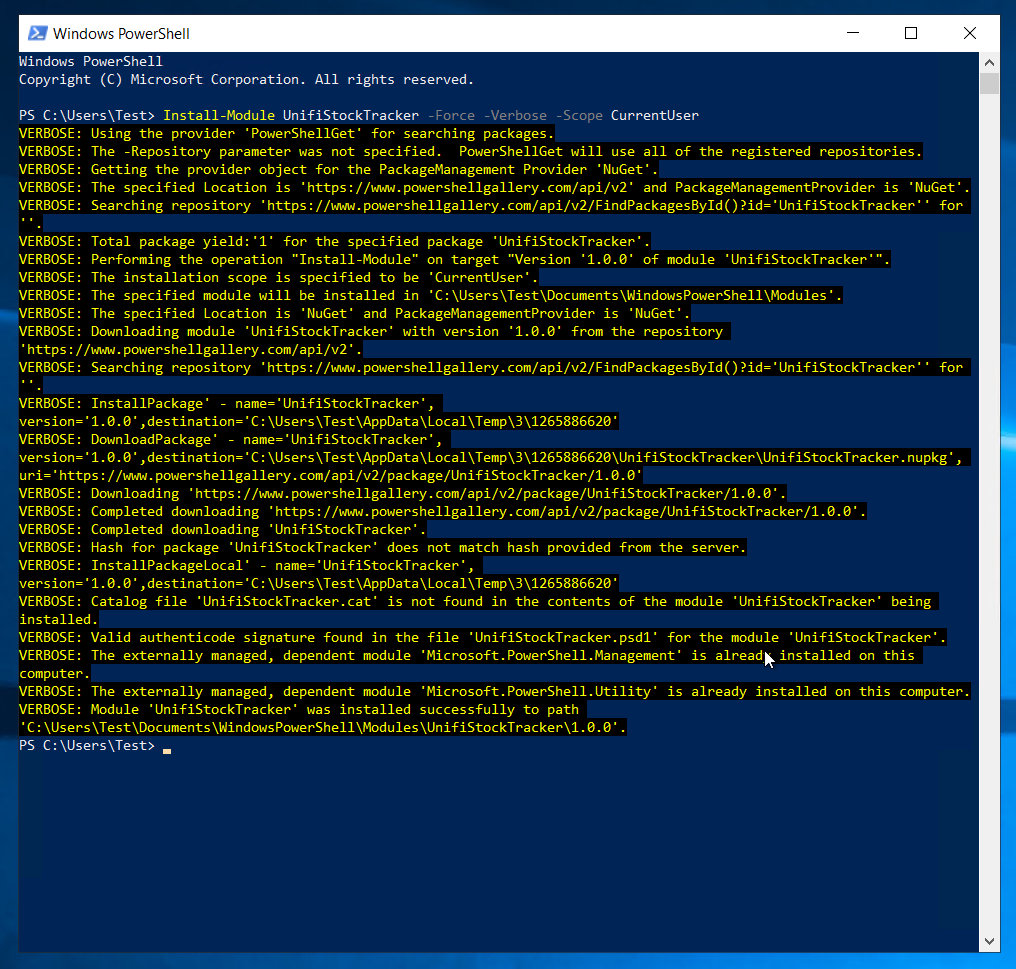This screenshot has width=1016, height=969.
Task: Click the CurrentUser scope argument text
Action: [654, 115]
